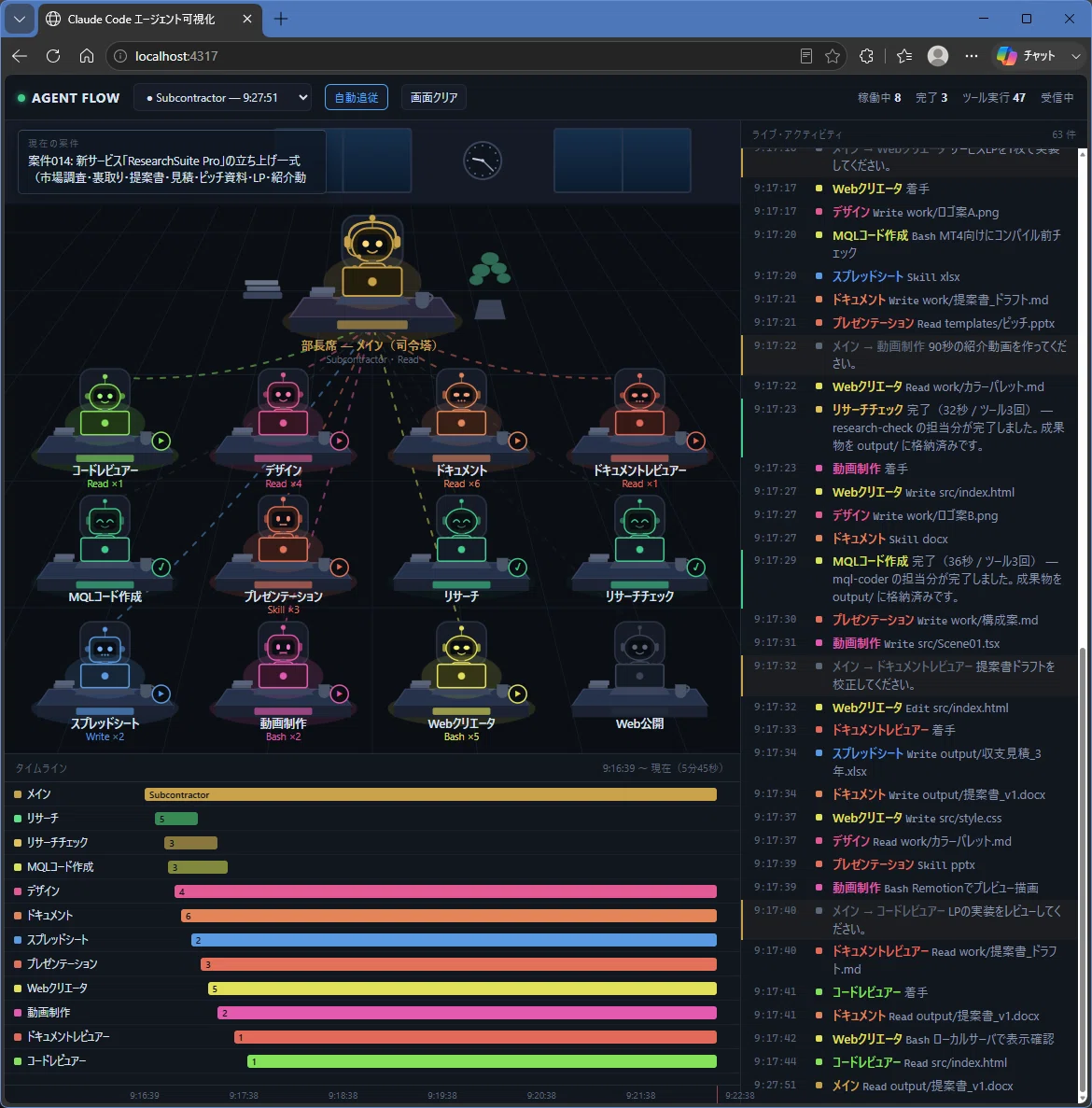This screenshot has height=1108, width=1092.
Task: Click メイン Subcontractor timeline bar
Action: 430,794
